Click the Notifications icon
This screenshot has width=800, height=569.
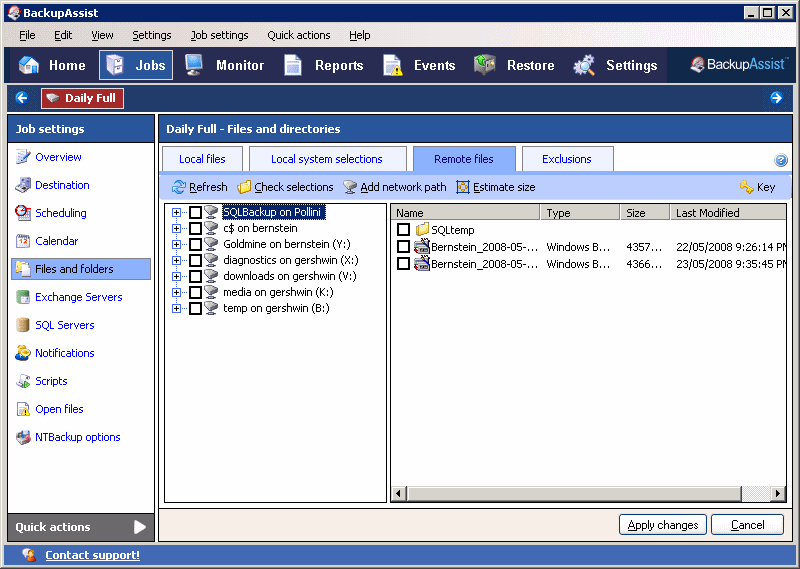23,353
